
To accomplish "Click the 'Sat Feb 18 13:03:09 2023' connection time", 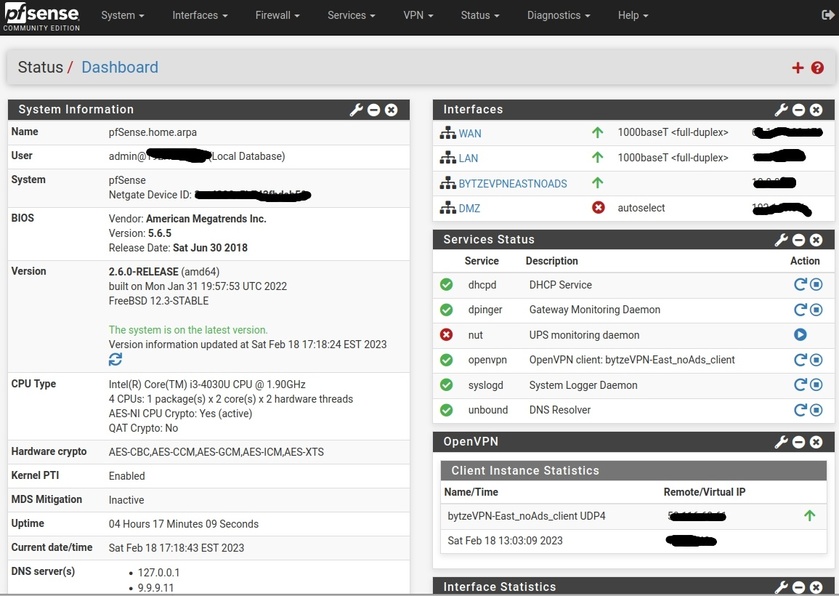I will (505, 541).
